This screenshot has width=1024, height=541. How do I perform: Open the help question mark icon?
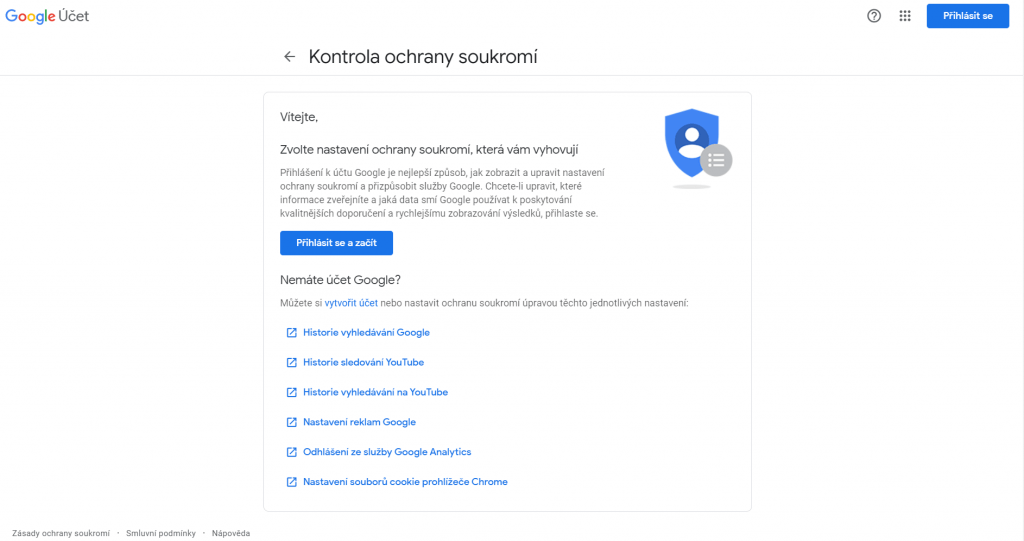click(874, 16)
